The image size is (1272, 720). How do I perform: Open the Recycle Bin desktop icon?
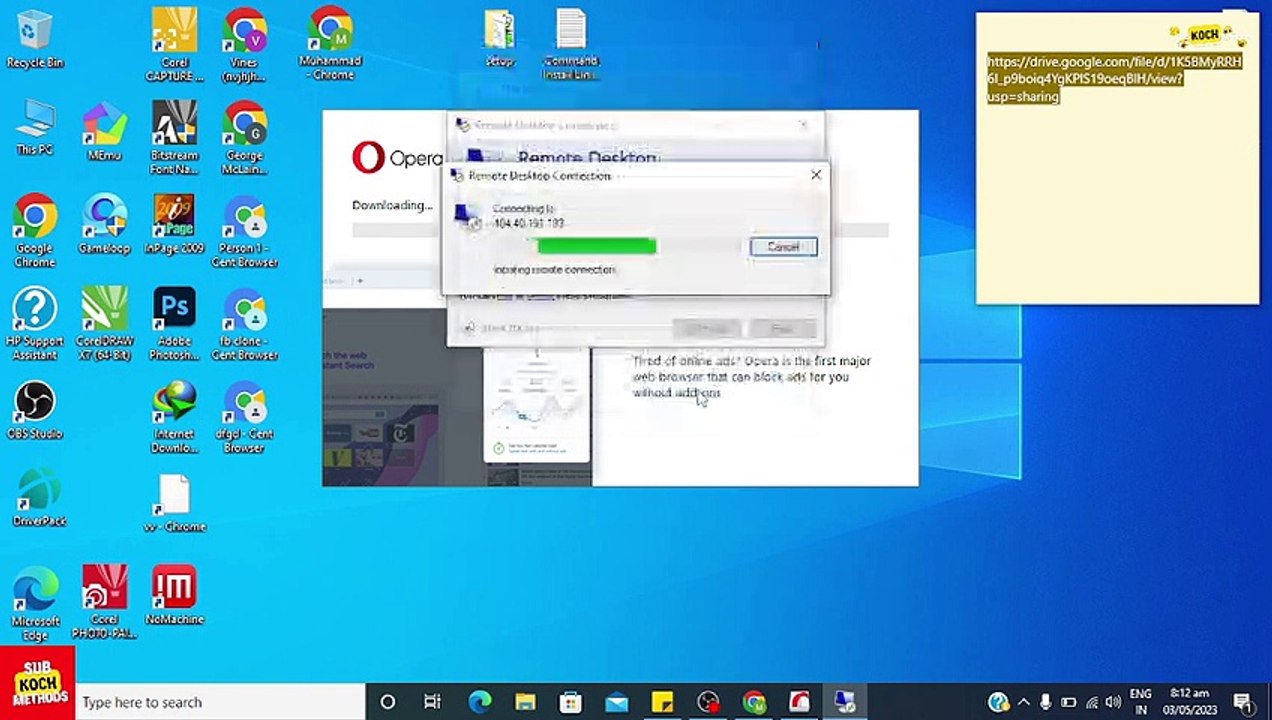point(34,40)
